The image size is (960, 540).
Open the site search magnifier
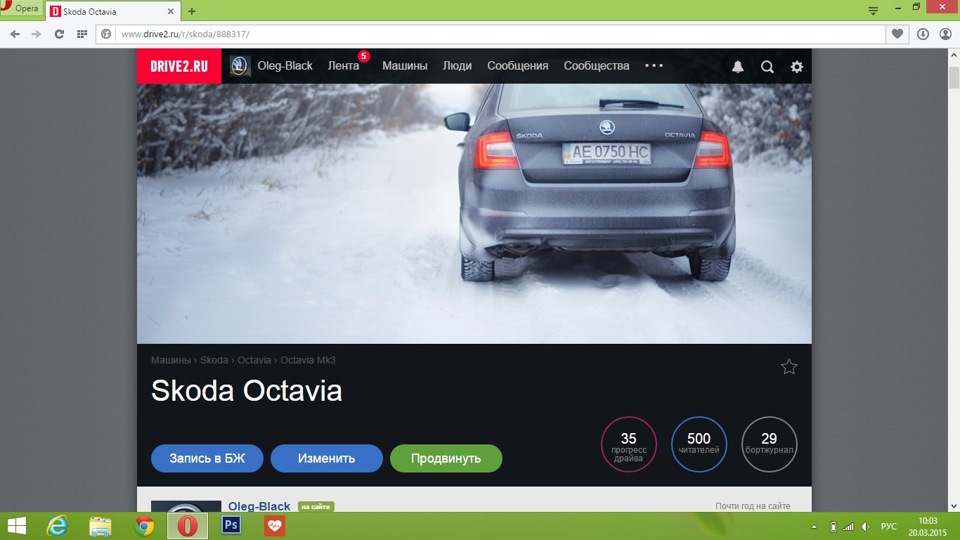click(x=767, y=67)
